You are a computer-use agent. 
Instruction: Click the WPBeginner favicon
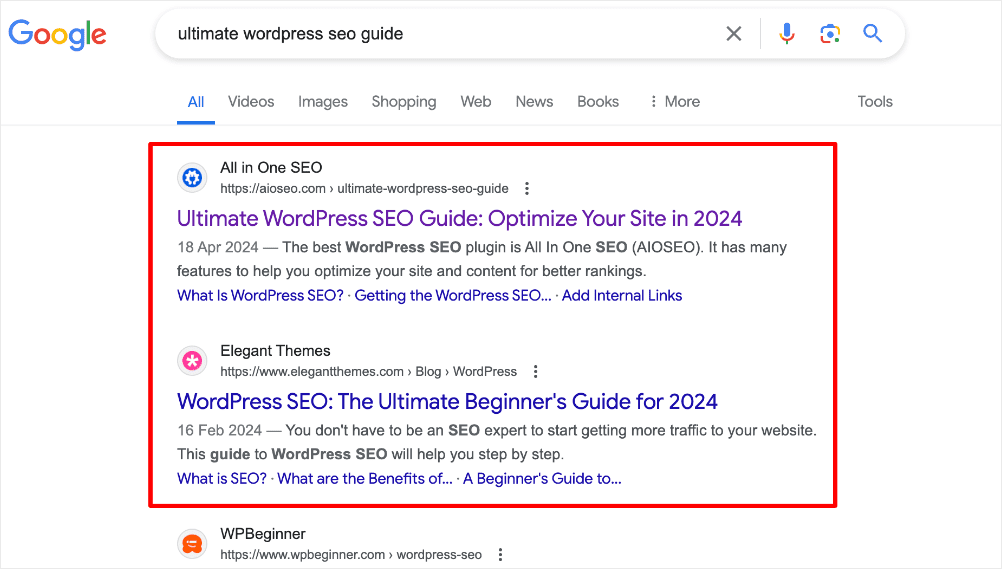pos(192,543)
